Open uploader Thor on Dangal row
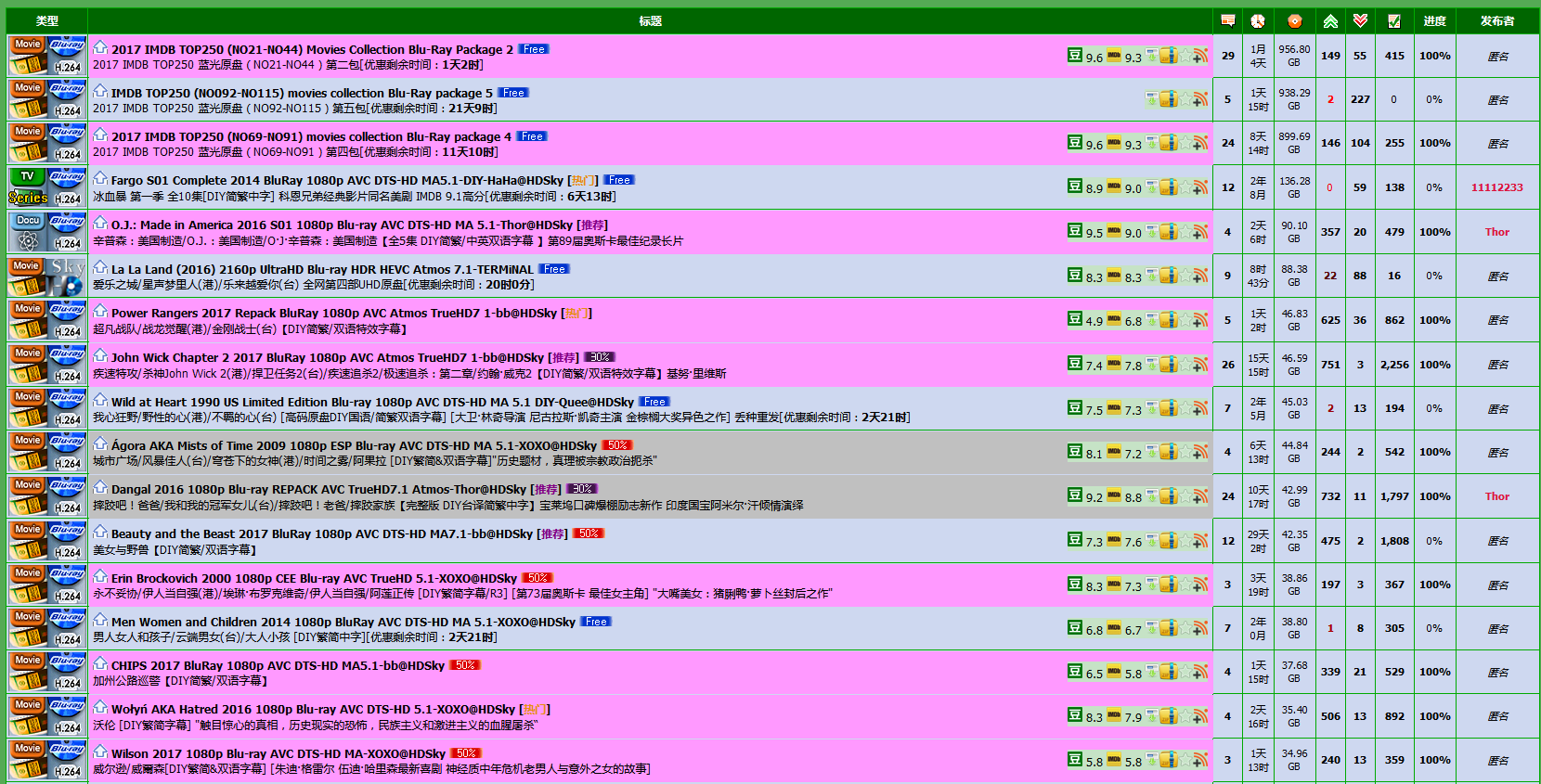This screenshot has width=1541, height=784. pos(1496,496)
